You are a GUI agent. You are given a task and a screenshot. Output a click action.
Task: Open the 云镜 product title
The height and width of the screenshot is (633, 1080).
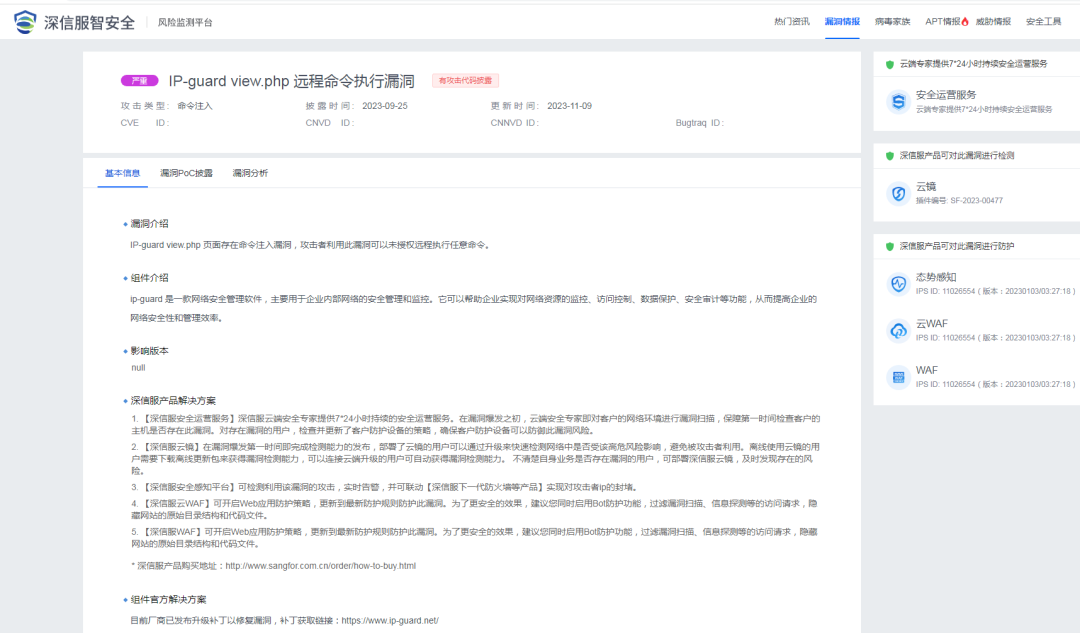[926, 187]
